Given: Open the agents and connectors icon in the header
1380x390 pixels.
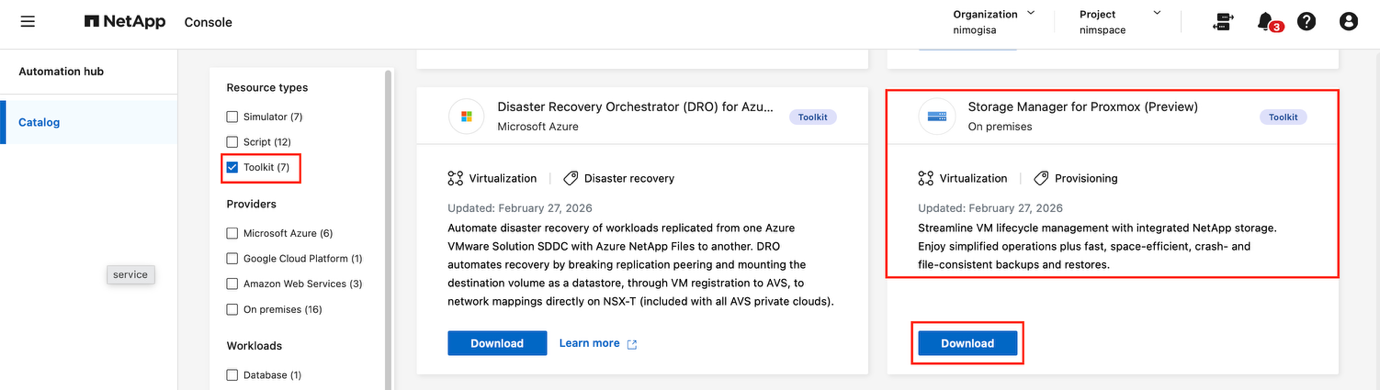Looking at the screenshot, I should (x=1222, y=21).
